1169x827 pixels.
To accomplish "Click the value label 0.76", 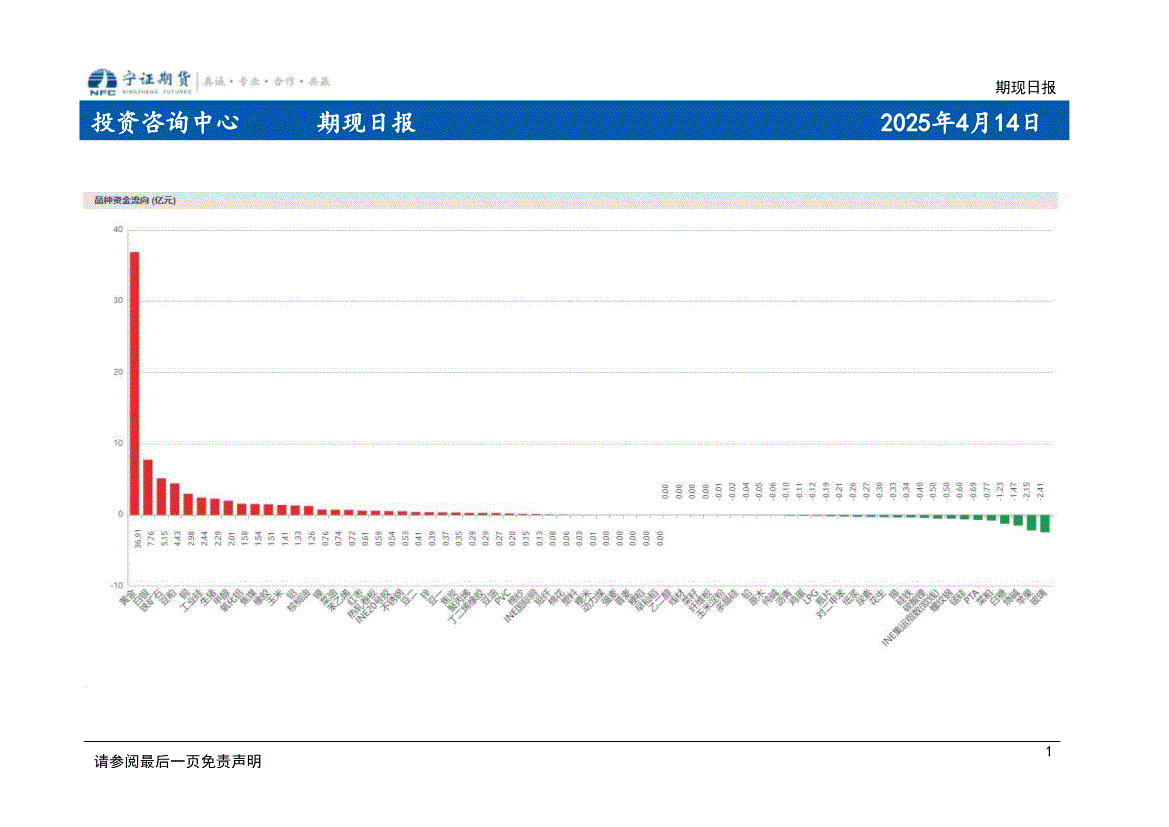I will pos(325,538).
